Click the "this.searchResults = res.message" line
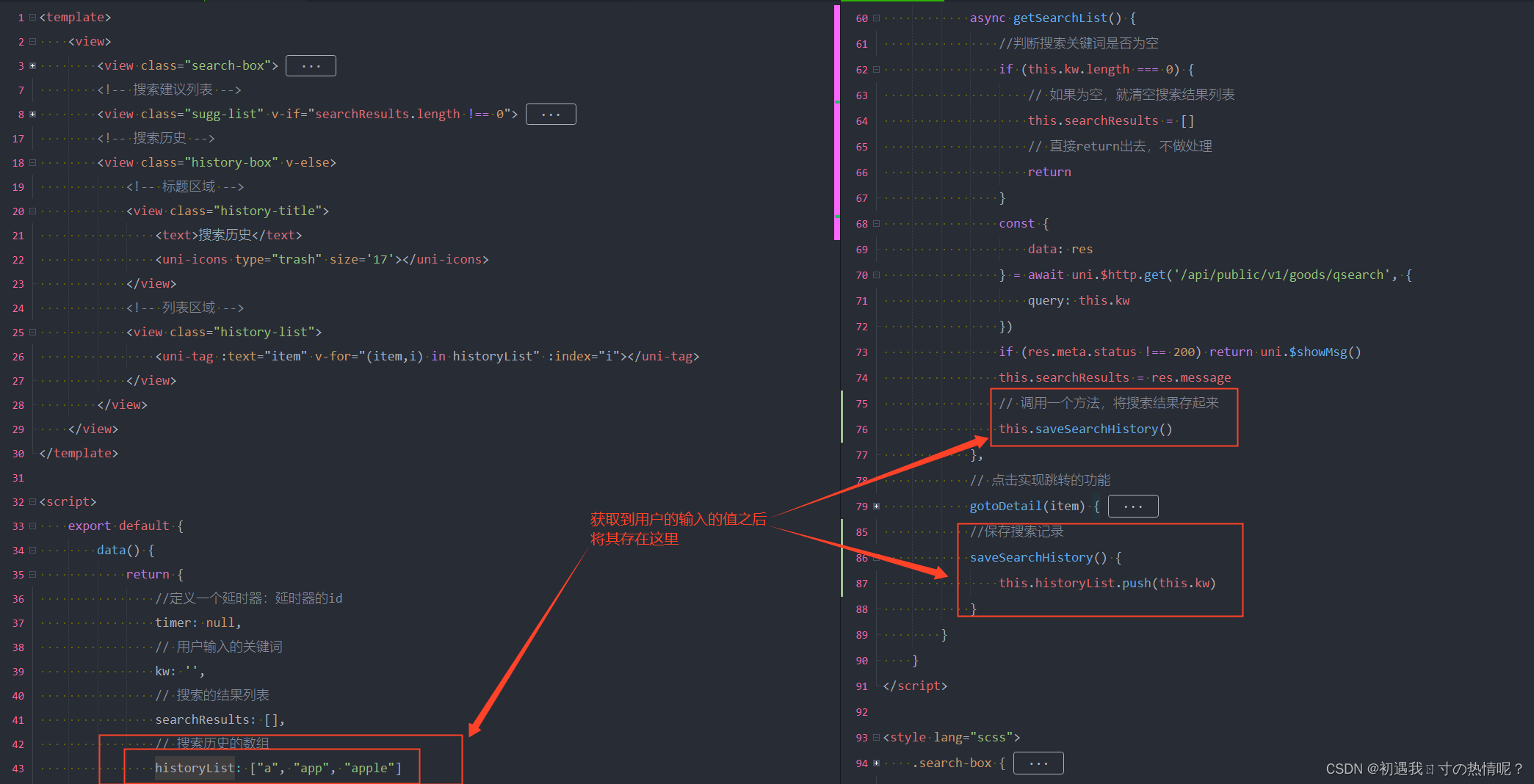 click(1115, 377)
